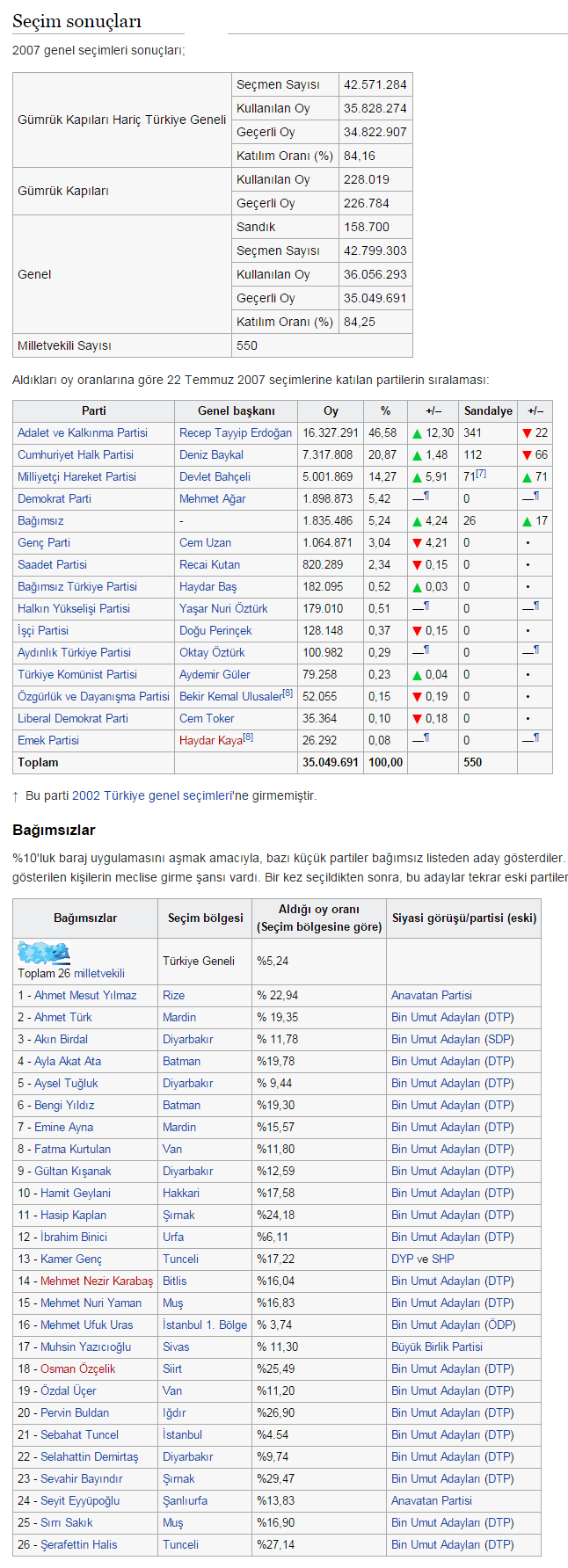
Task: Click green up arrow beside 17 in Bağımsız row
Action: click(527, 521)
